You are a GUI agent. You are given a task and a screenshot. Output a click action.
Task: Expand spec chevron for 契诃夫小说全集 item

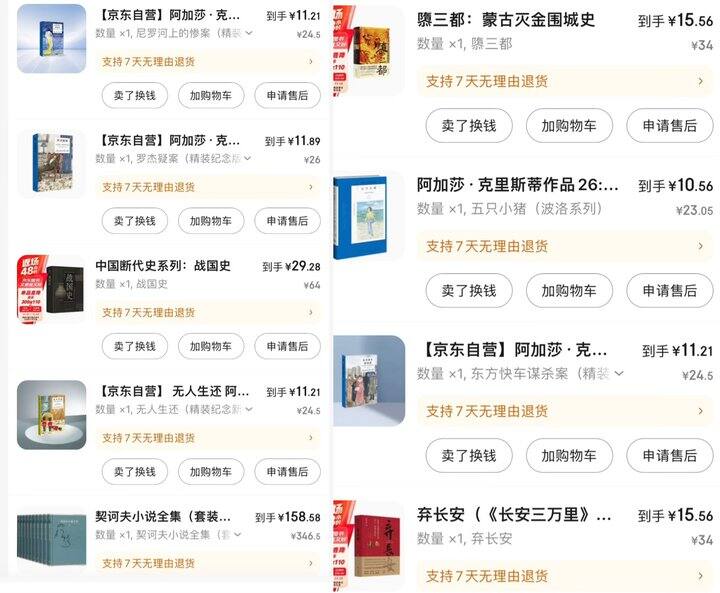click(237, 534)
